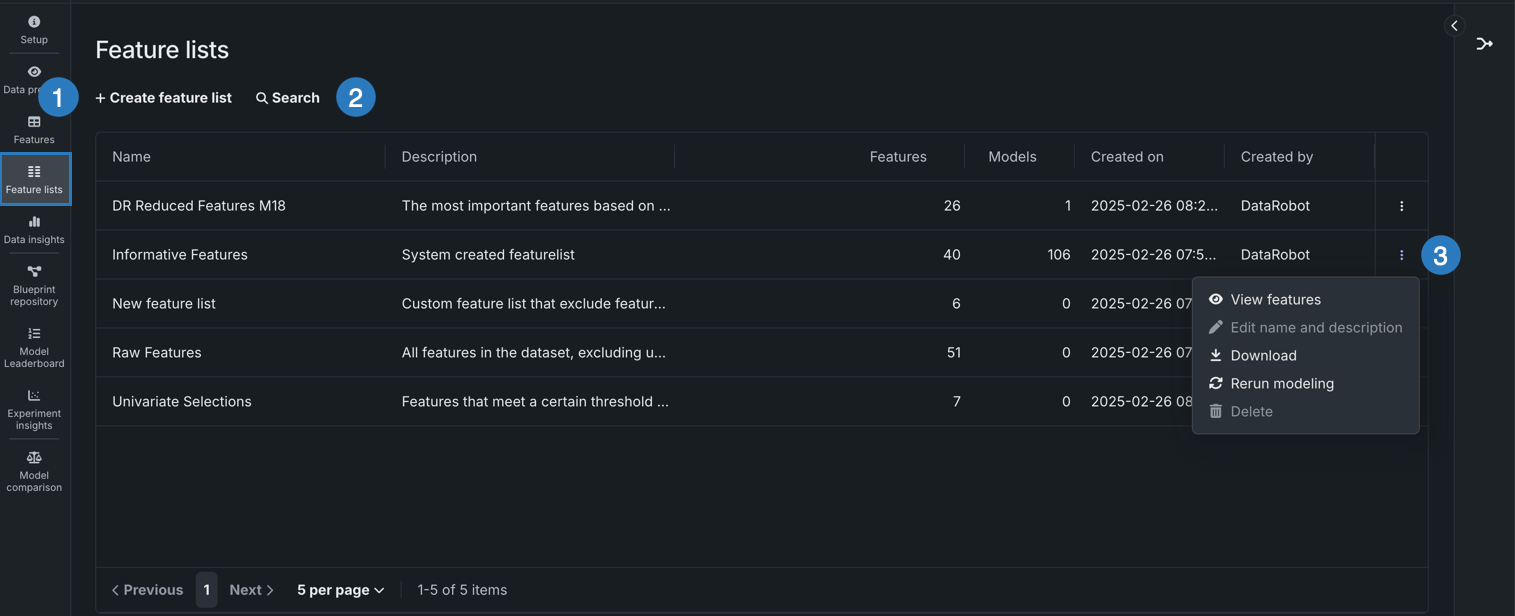Open the Experiment insights icon
Screen dimensions: 1515x616
[x=34, y=396]
